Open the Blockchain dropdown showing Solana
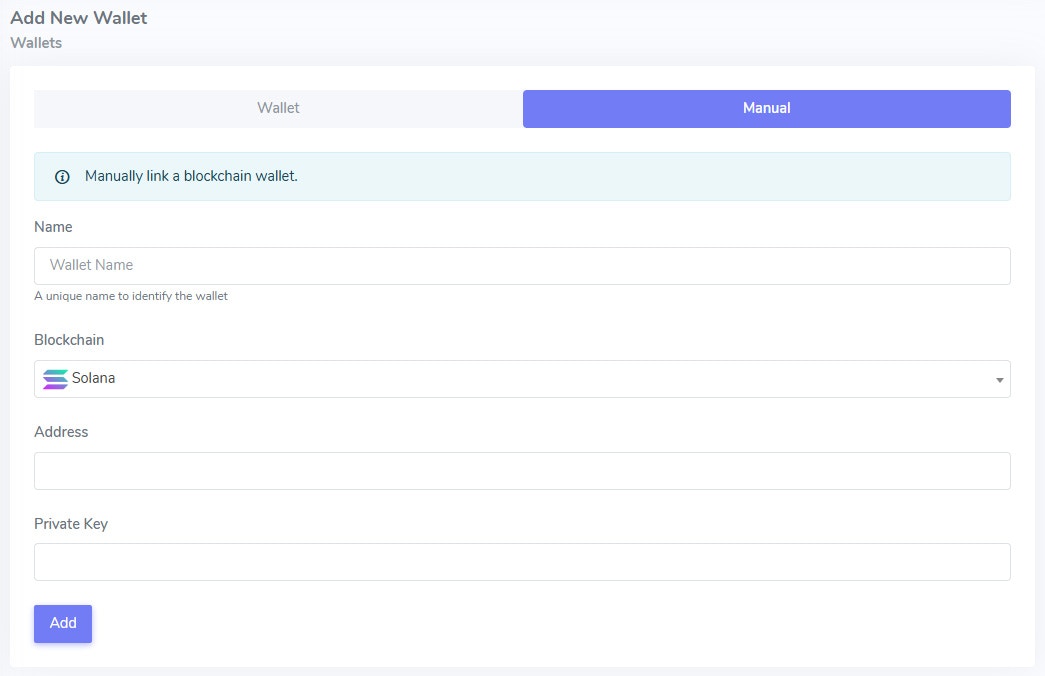This screenshot has width=1045, height=676. pyautogui.click(x=522, y=379)
